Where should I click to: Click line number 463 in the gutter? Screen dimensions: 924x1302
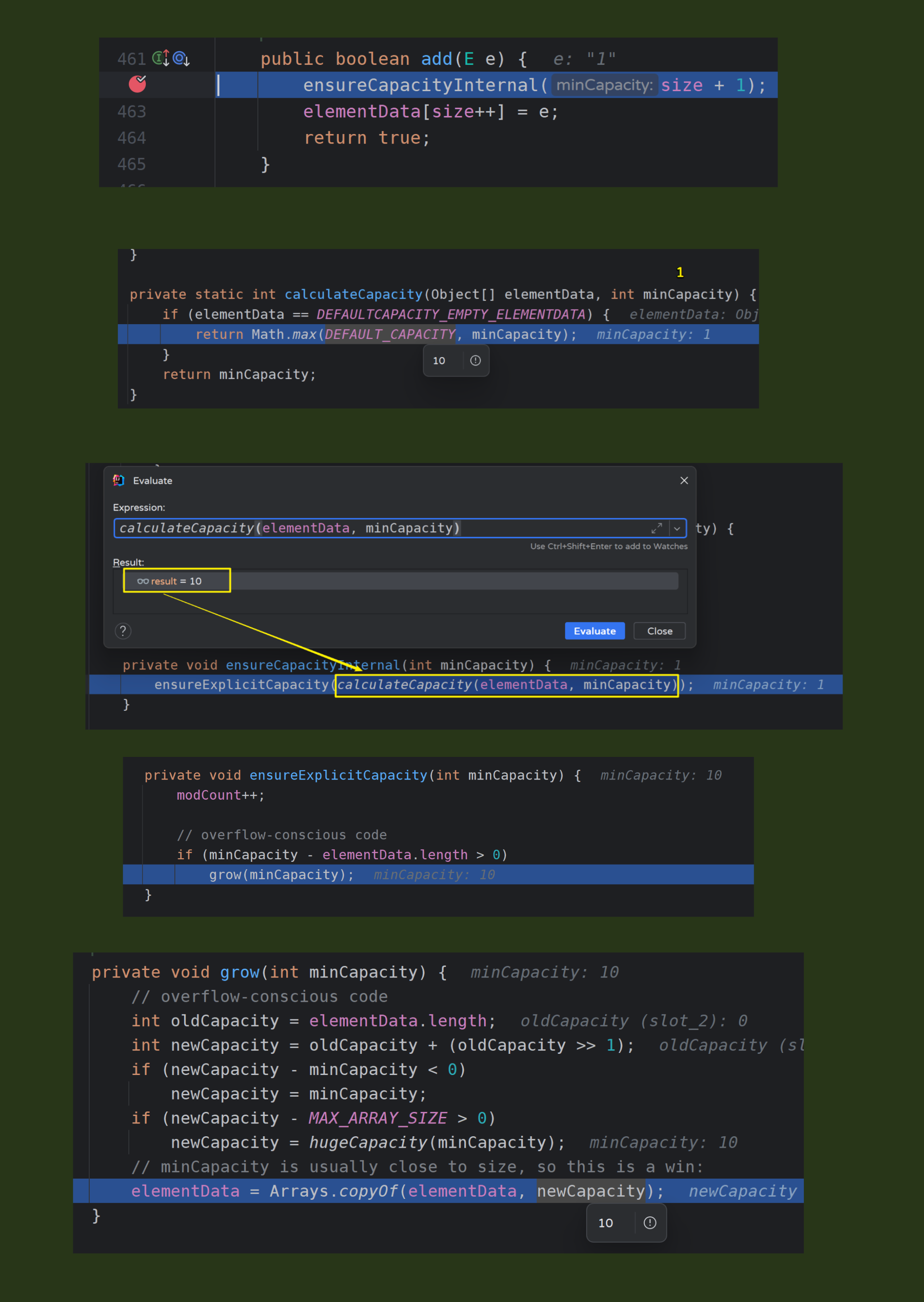[x=132, y=111]
